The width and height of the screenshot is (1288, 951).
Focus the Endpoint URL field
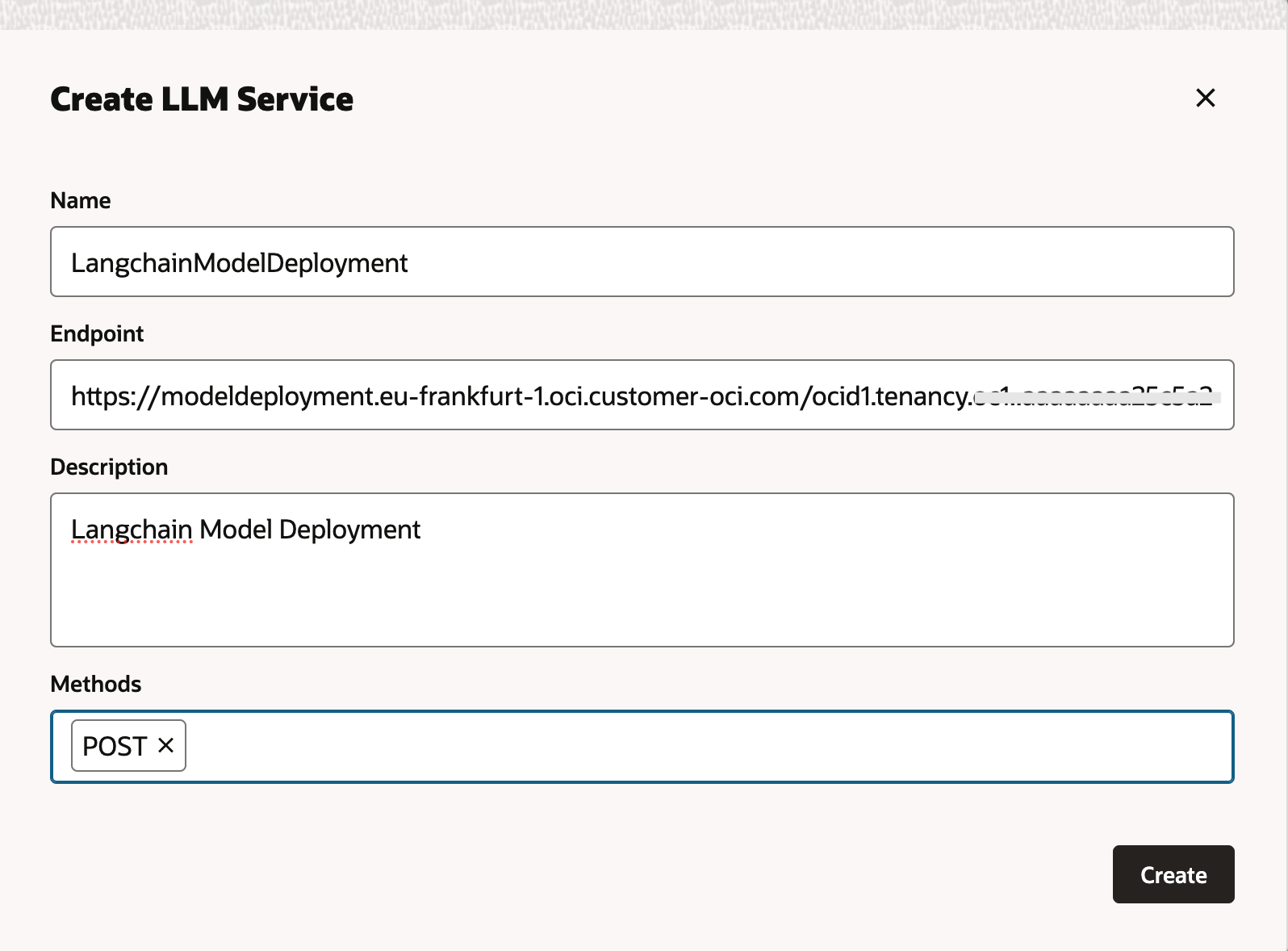coord(642,395)
